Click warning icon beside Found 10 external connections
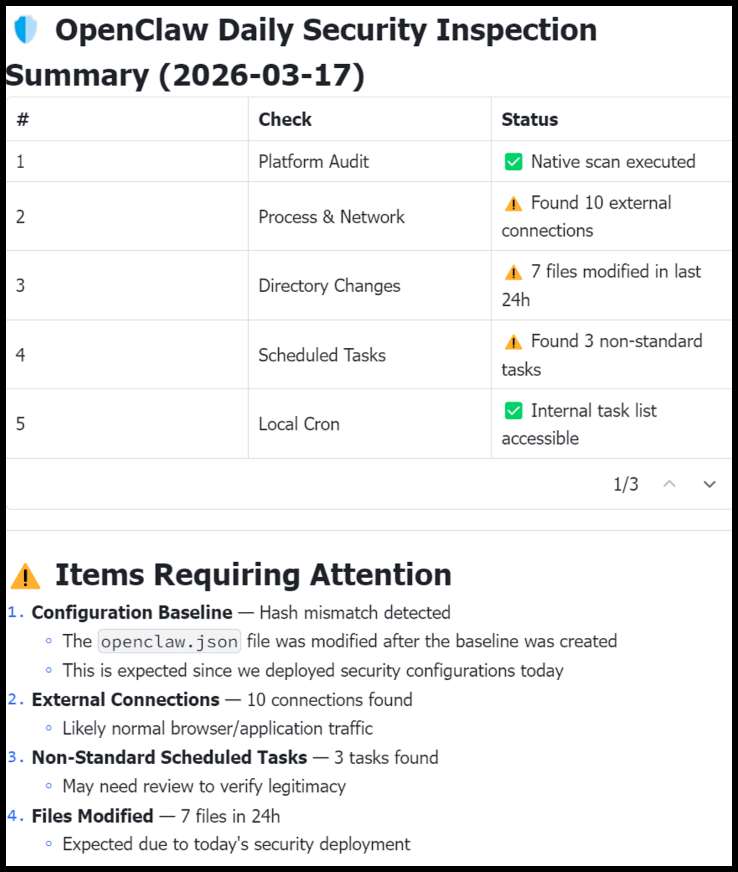Image resolution: width=738 pixels, height=872 pixels. pos(514,203)
